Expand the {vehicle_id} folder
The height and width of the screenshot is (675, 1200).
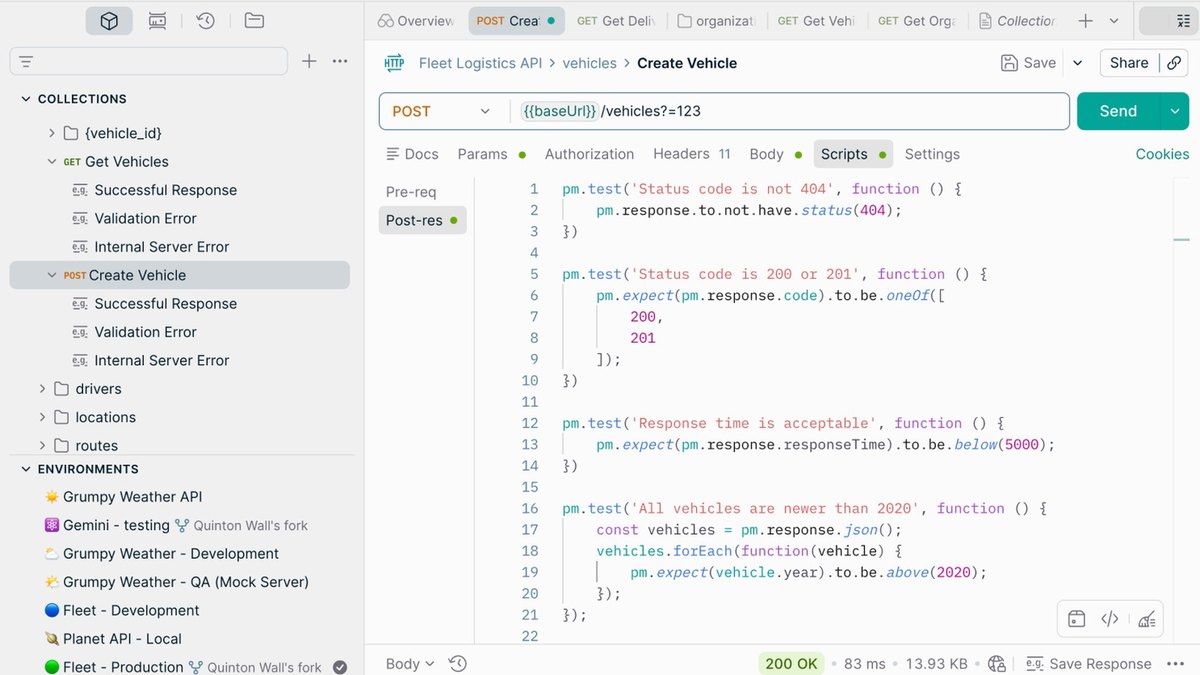coord(52,133)
